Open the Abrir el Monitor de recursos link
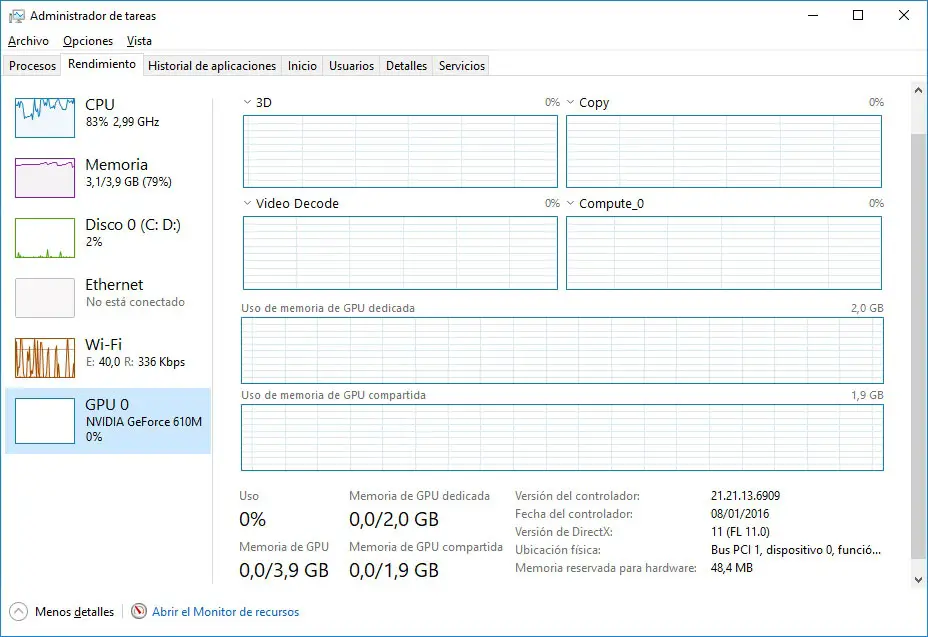The height and width of the screenshot is (637, 928). coord(225,612)
